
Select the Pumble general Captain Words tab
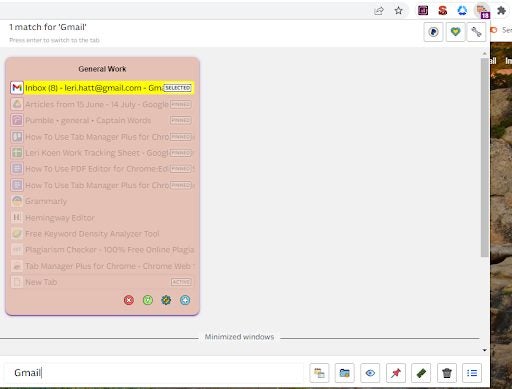click(x=102, y=120)
